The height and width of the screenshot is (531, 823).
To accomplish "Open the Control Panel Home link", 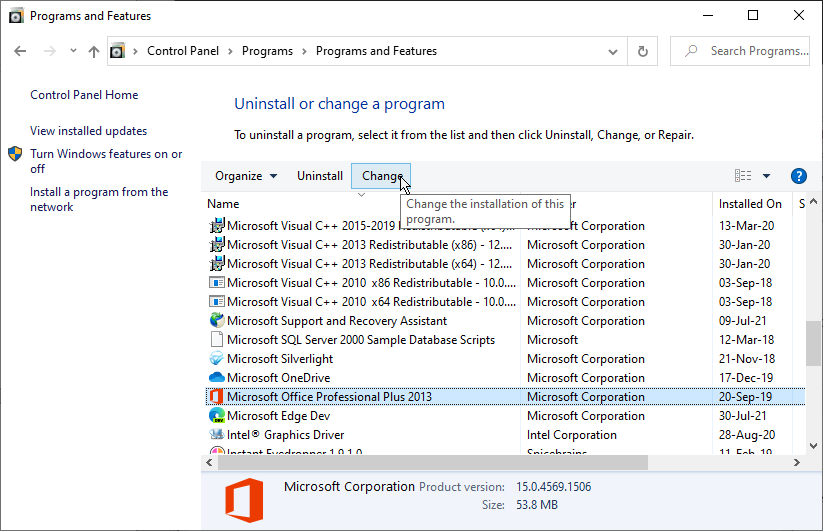I will [84, 95].
